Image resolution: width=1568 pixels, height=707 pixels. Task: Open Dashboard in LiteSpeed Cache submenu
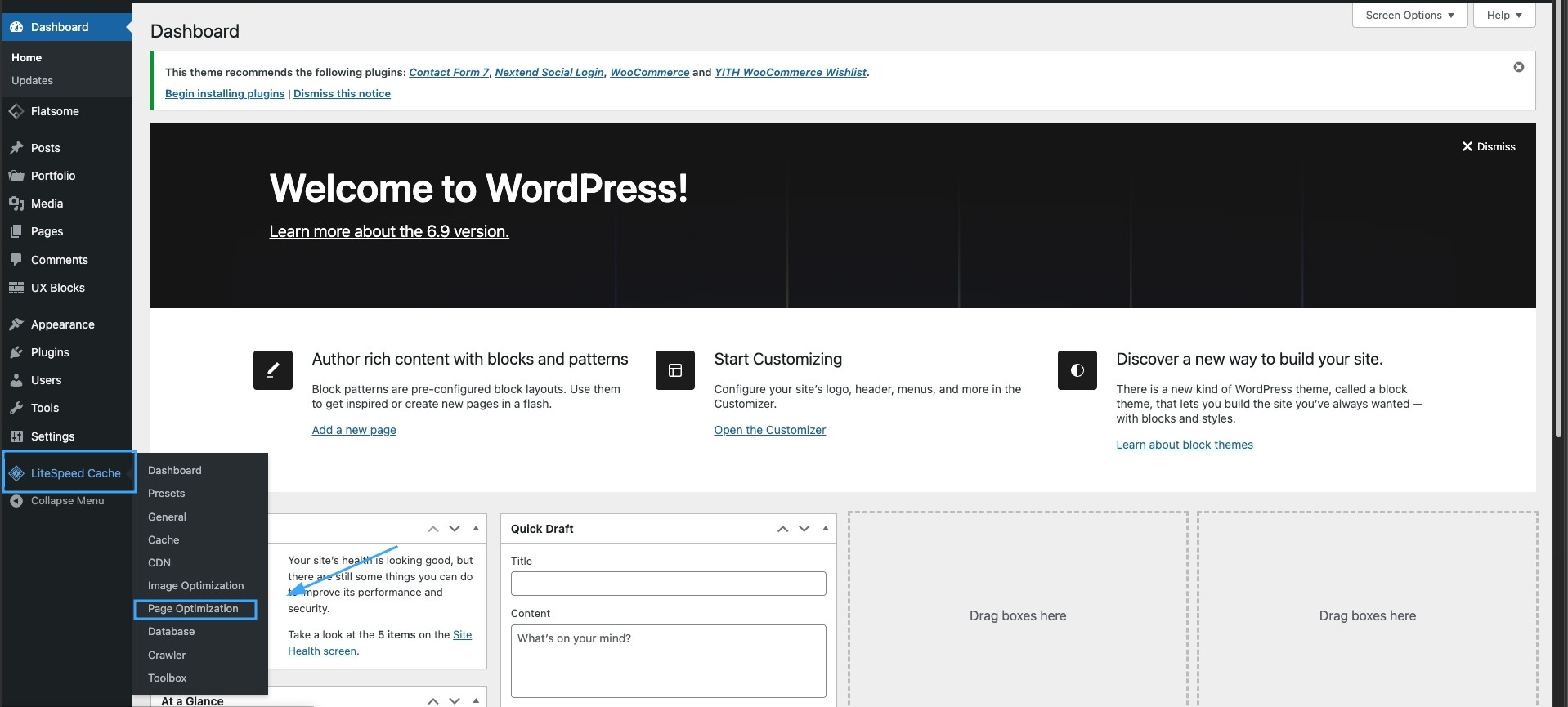(x=175, y=471)
